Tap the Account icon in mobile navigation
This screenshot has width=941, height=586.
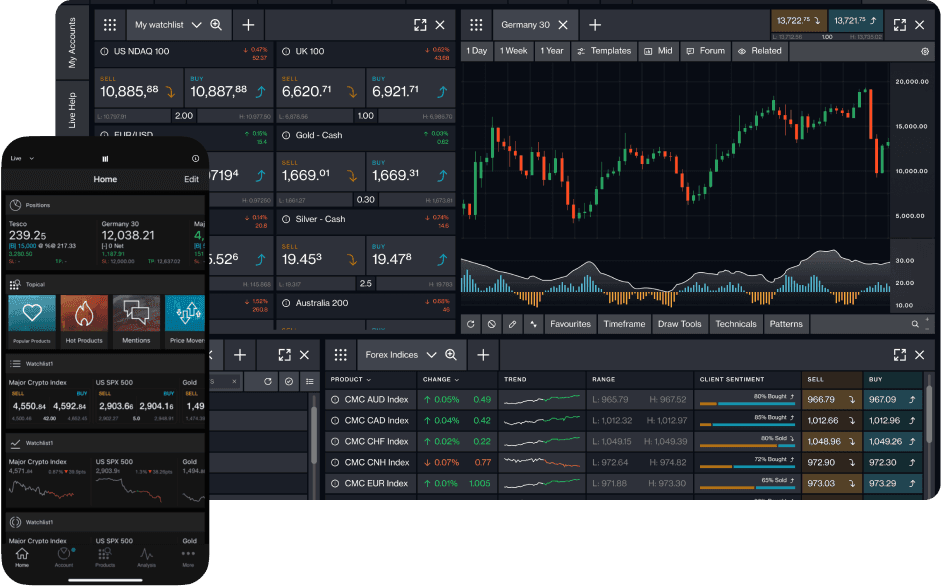coord(64,555)
